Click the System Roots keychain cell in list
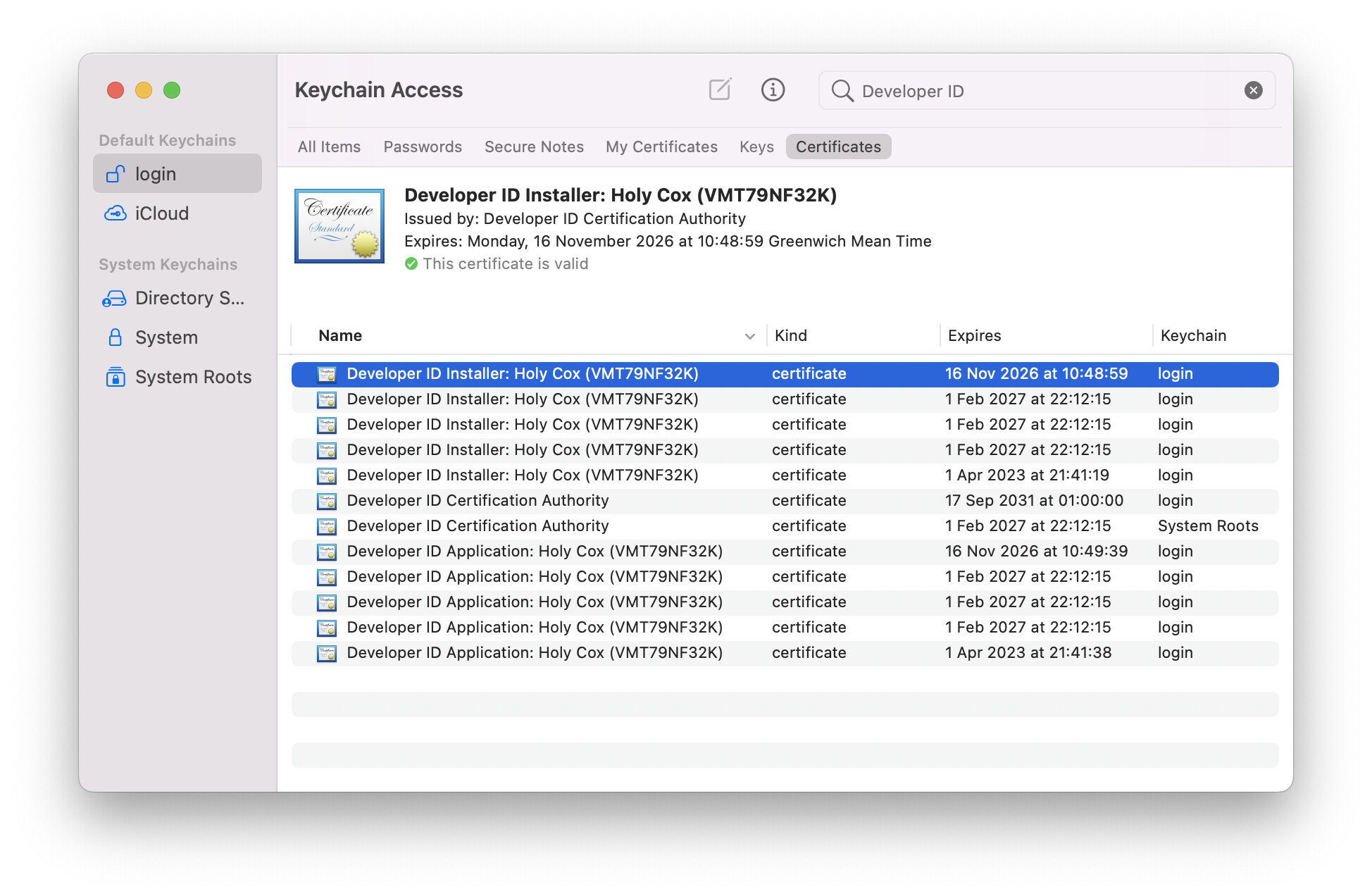The width and height of the screenshot is (1372, 896). [x=1208, y=526]
